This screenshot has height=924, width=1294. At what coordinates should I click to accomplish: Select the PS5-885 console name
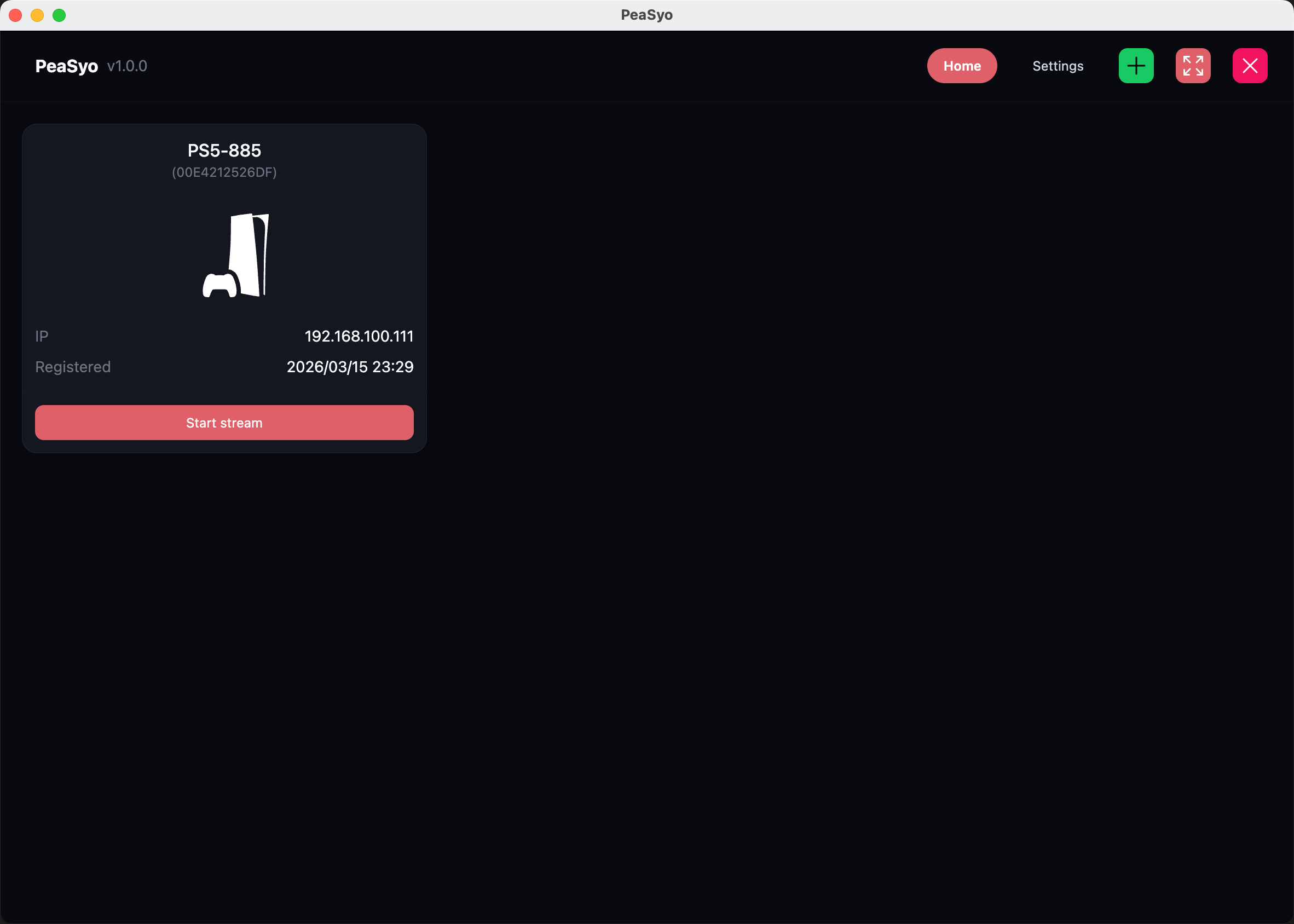click(224, 151)
